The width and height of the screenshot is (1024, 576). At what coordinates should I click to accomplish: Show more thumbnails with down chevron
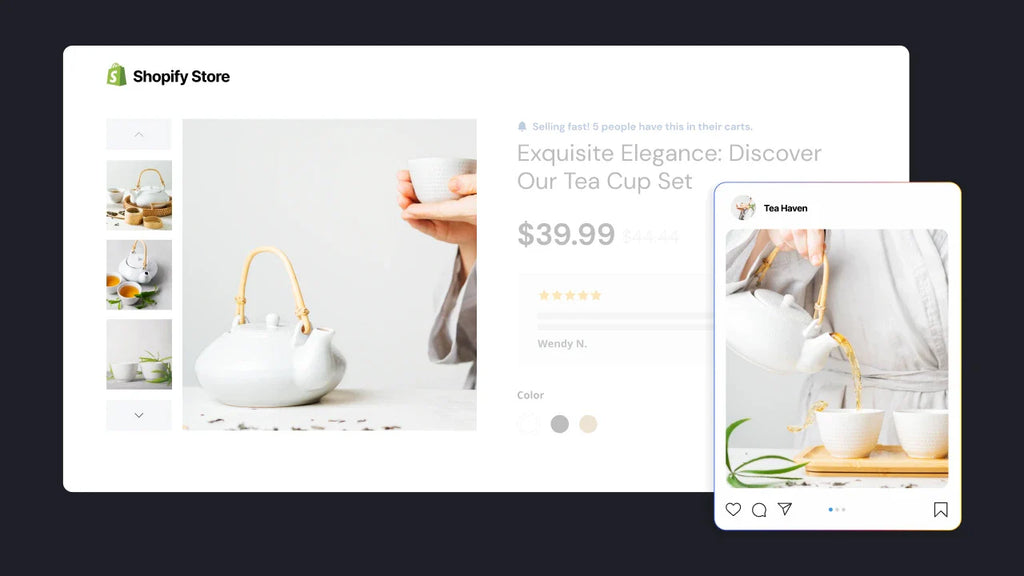tap(138, 415)
